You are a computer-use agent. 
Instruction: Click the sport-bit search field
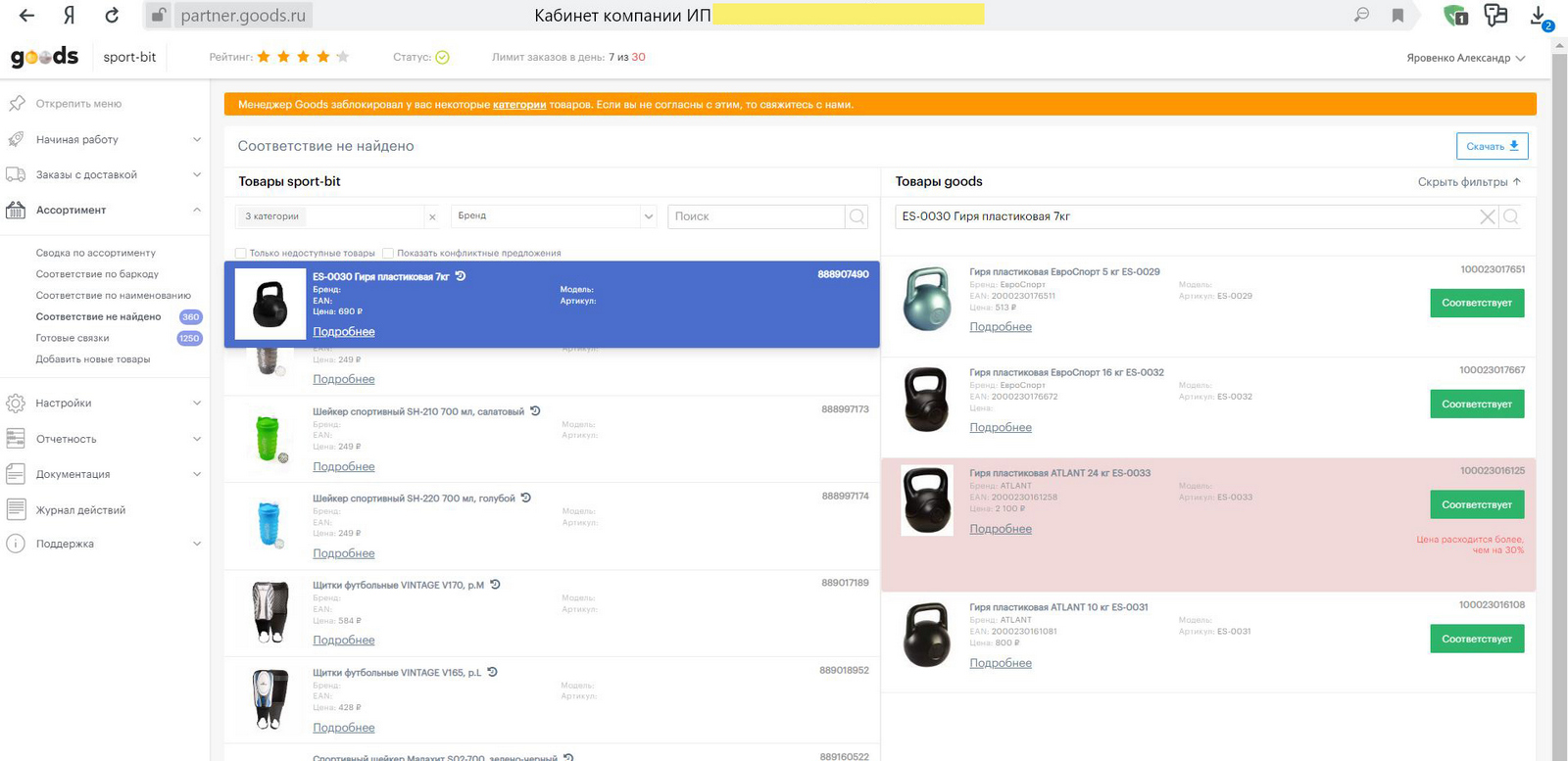pos(757,216)
